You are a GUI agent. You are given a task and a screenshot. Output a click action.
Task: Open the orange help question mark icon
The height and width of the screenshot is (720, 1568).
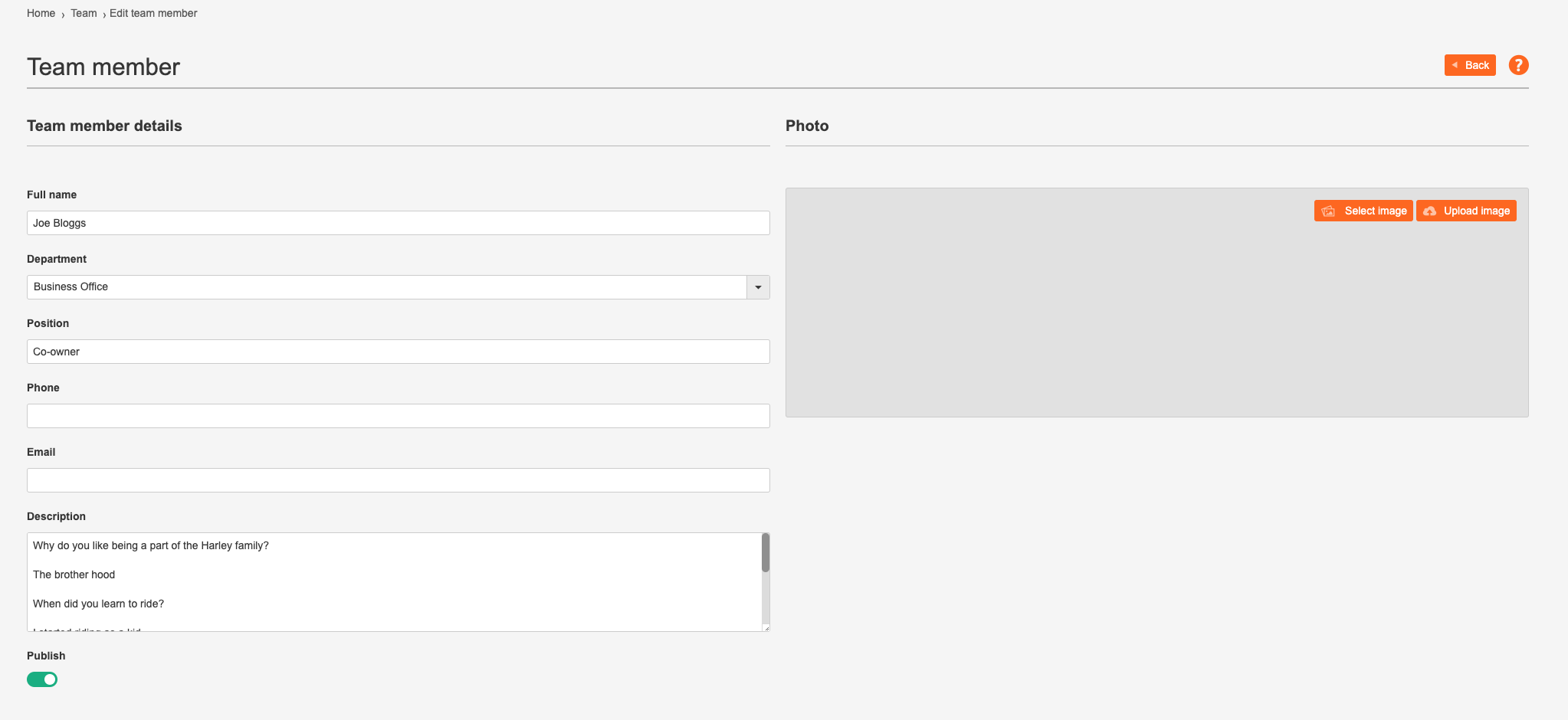[1518, 65]
